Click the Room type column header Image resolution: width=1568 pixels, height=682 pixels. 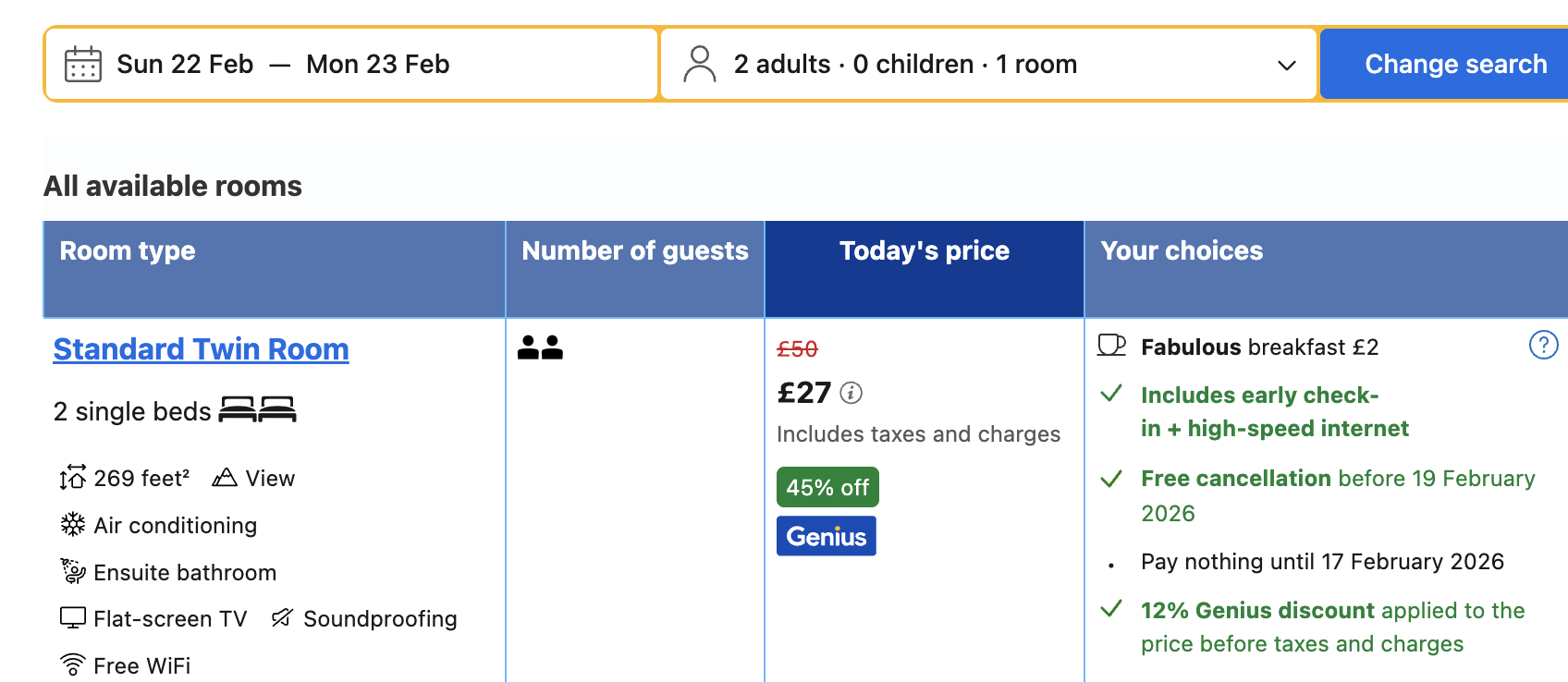128,251
